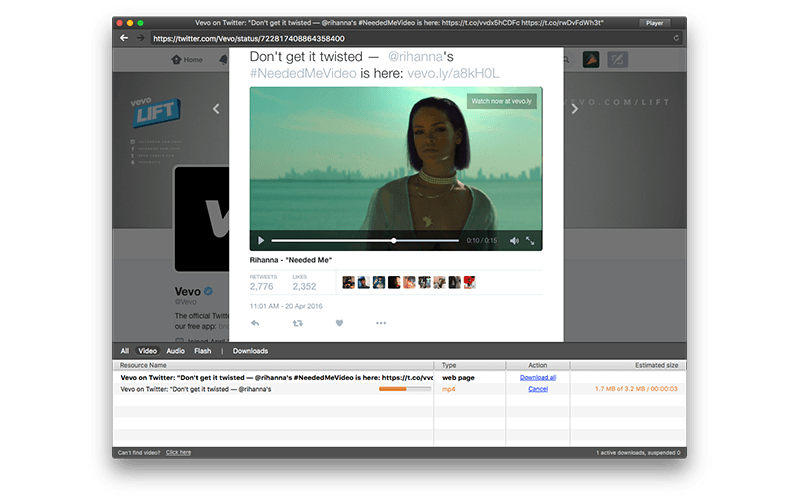This screenshot has width=800, height=500.
Task: Reload the page with the refresh icon
Action: 676,38
